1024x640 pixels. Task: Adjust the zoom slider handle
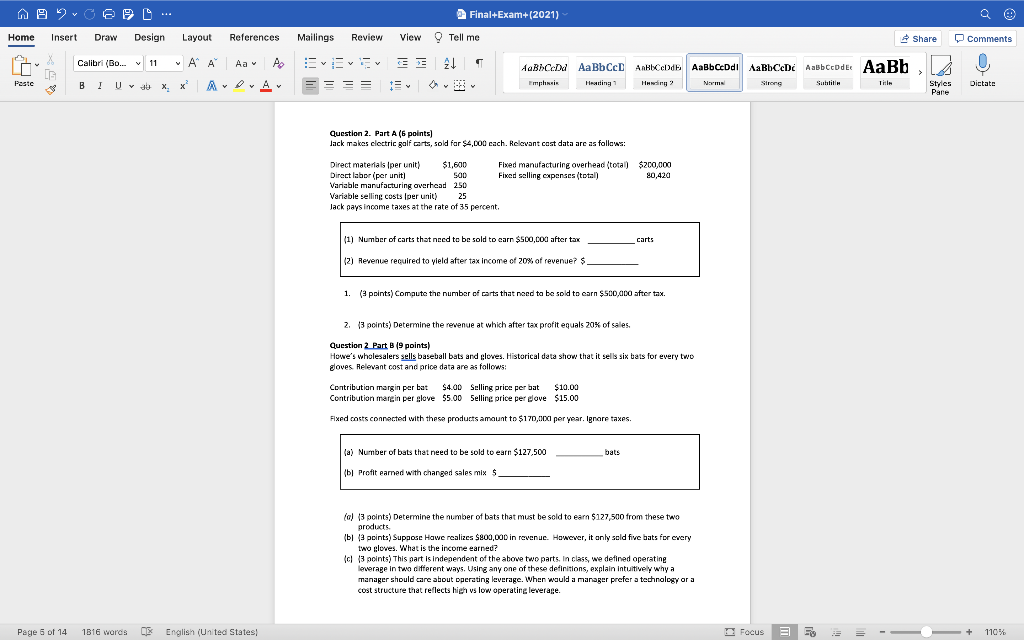(x=926, y=632)
